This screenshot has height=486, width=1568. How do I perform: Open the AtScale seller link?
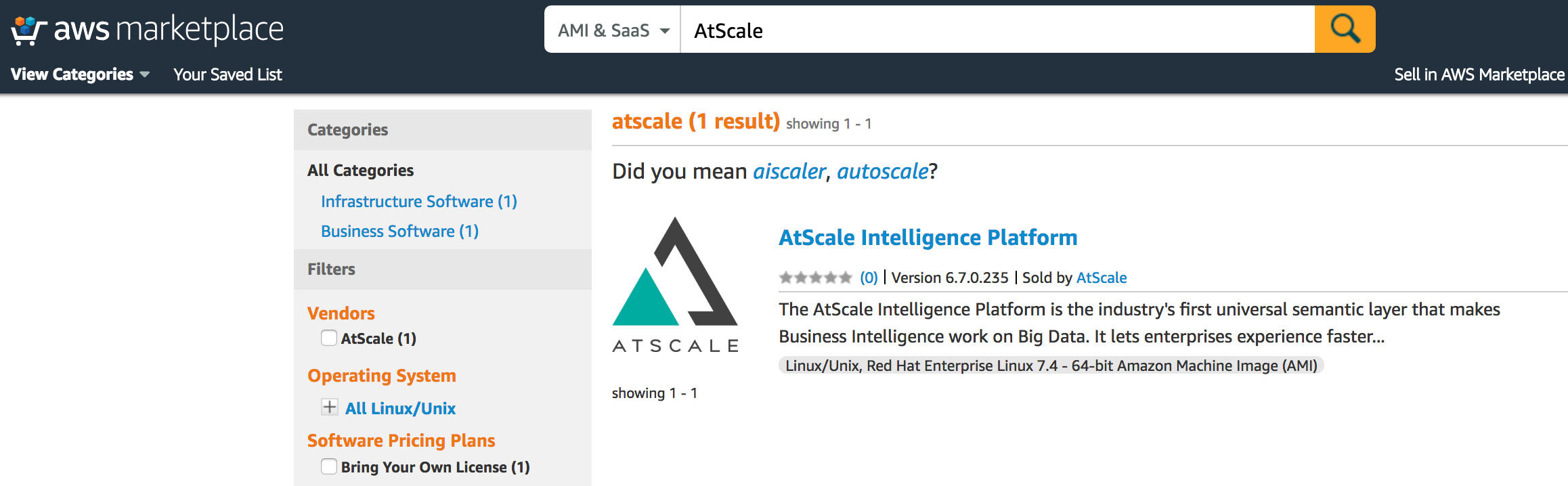1102,278
